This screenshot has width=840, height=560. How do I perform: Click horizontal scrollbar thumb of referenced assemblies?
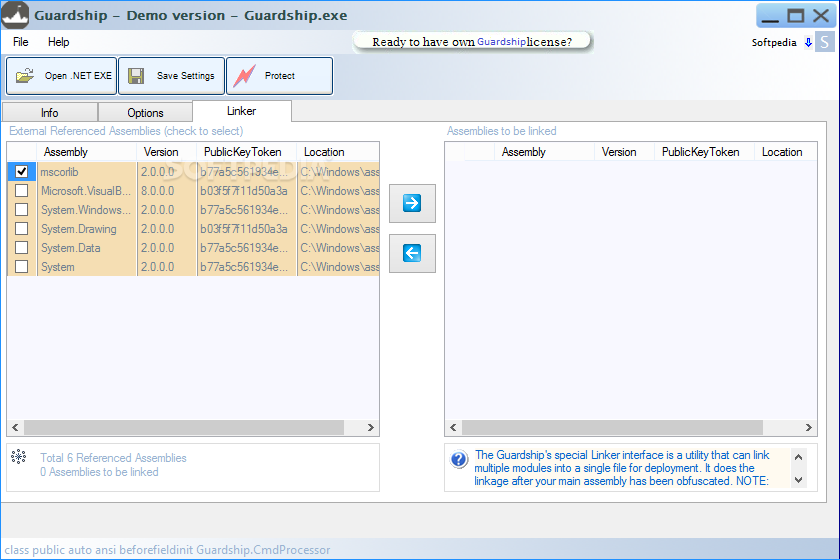(x=184, y=427)
